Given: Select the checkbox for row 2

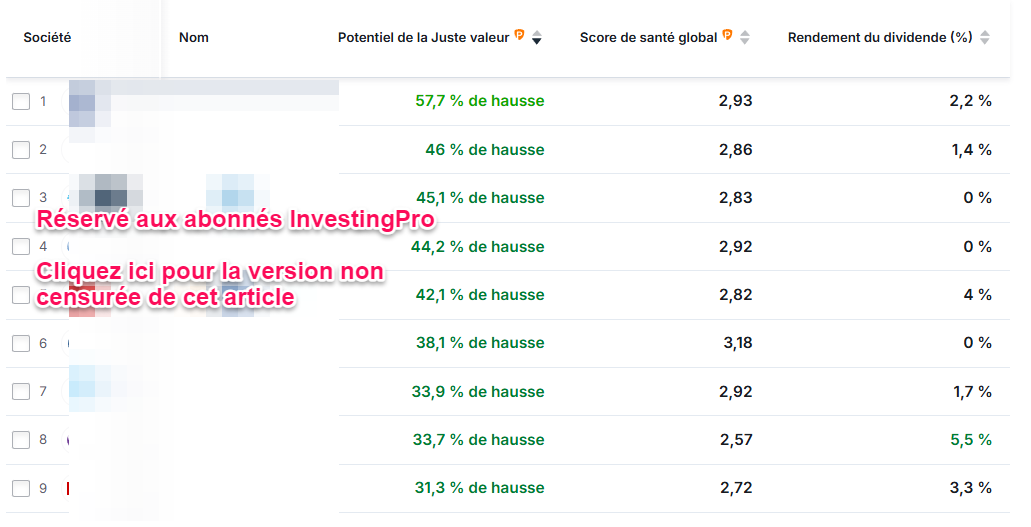Looking at the screenshot, I should 21,150.
